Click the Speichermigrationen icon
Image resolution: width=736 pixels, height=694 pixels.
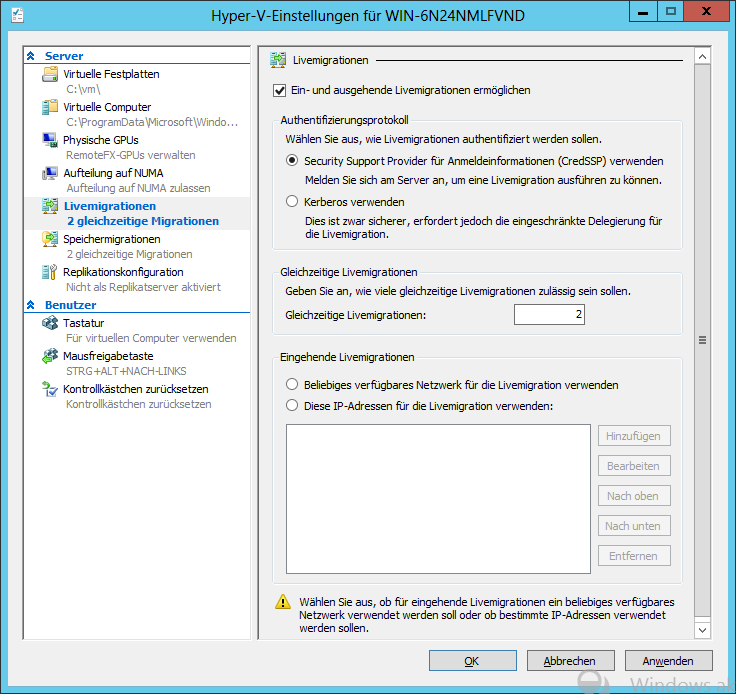click(50, 240)
